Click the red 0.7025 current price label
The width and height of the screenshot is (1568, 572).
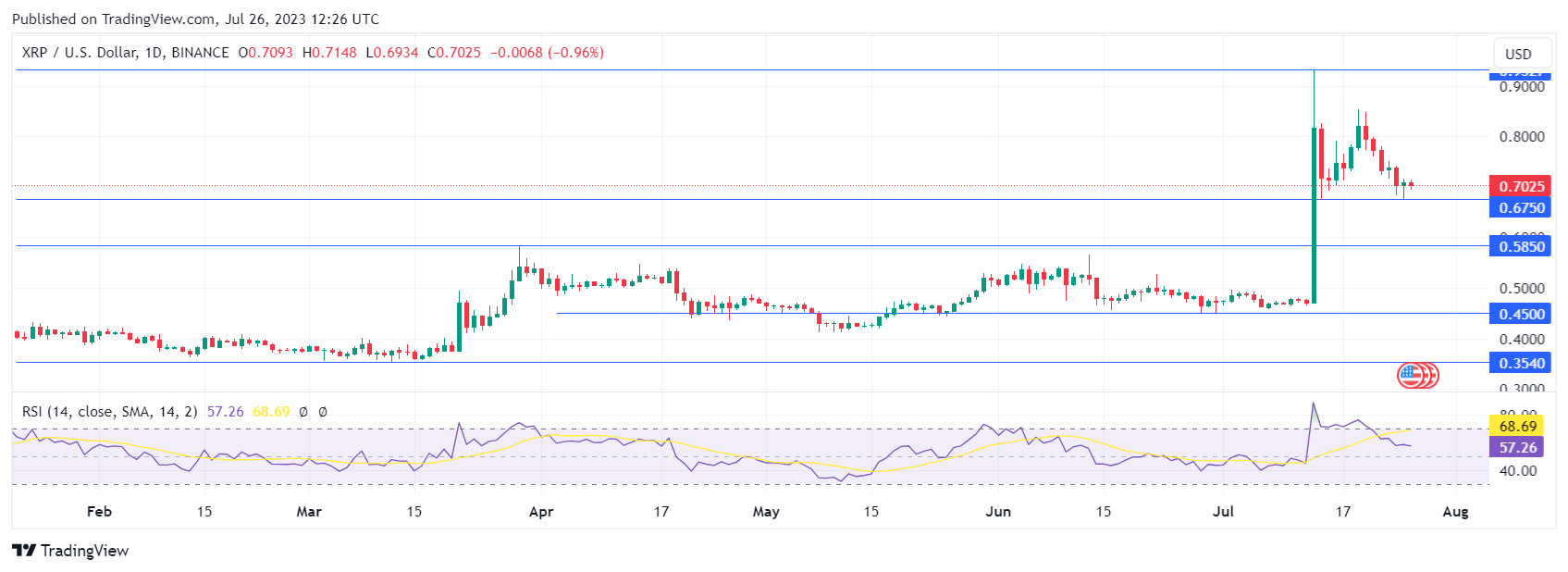tap(1521, 186)
